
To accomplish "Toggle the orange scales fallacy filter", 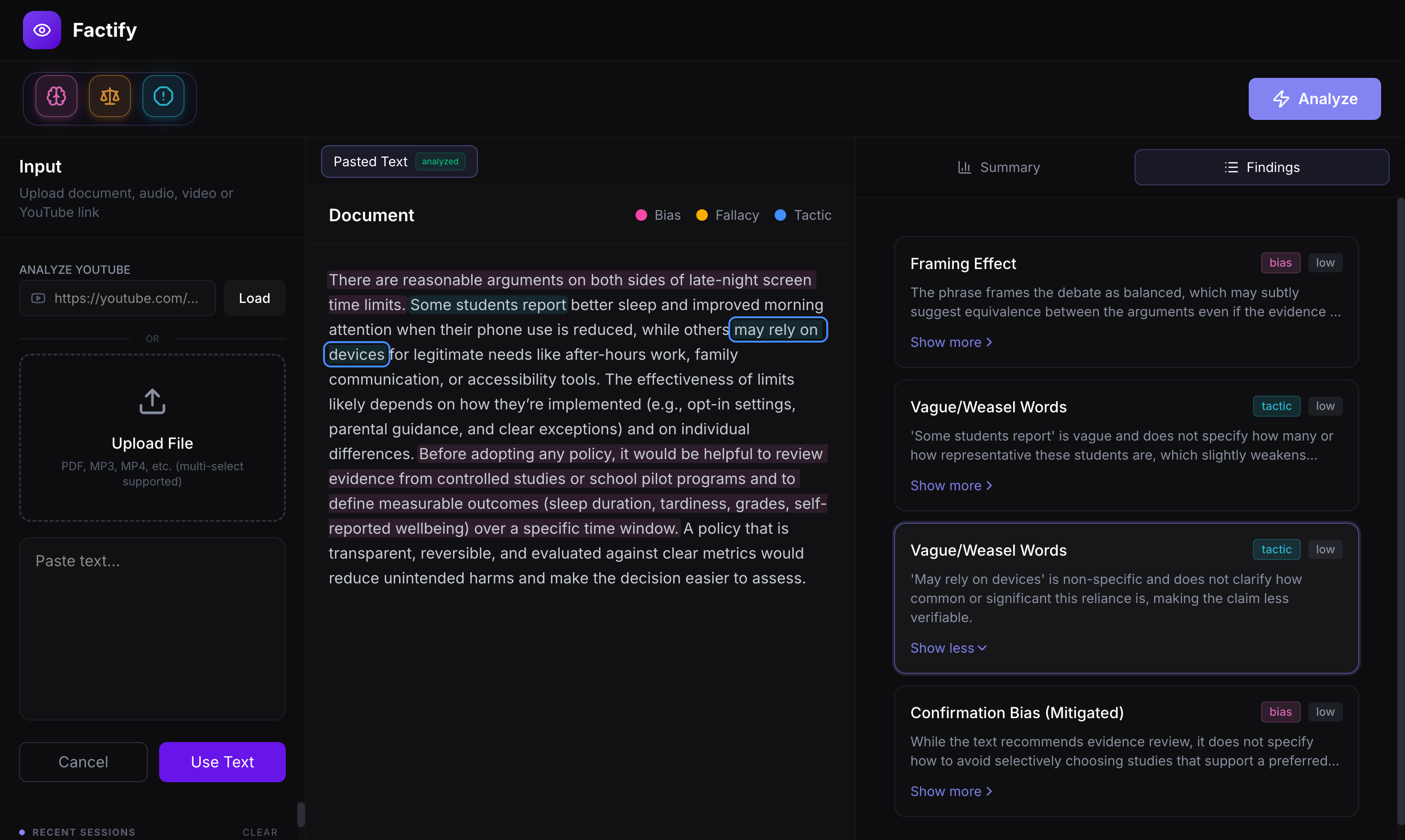I will click(x=110, y=96).
